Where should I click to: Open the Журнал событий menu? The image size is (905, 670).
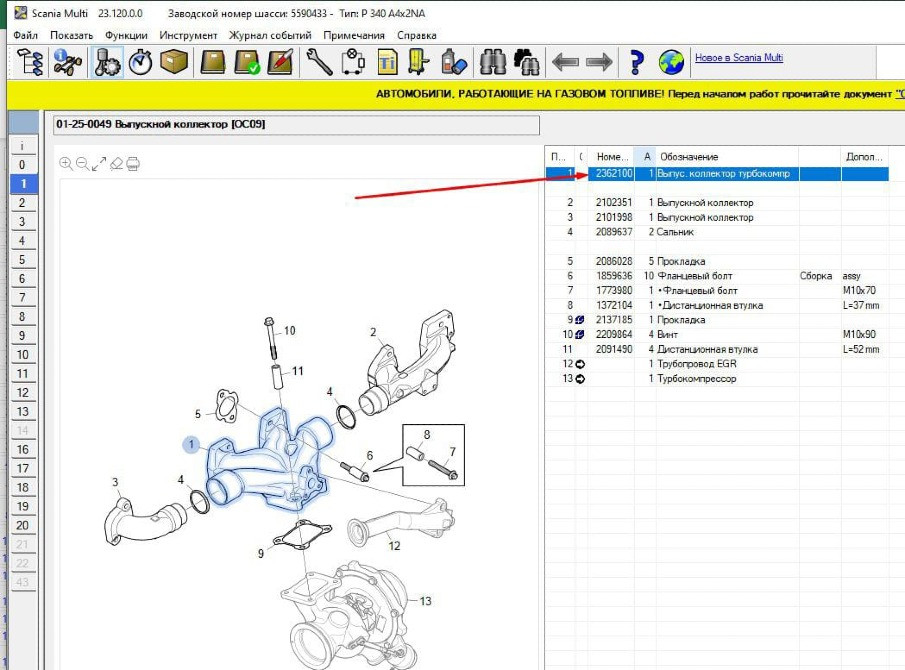[271, 35]
